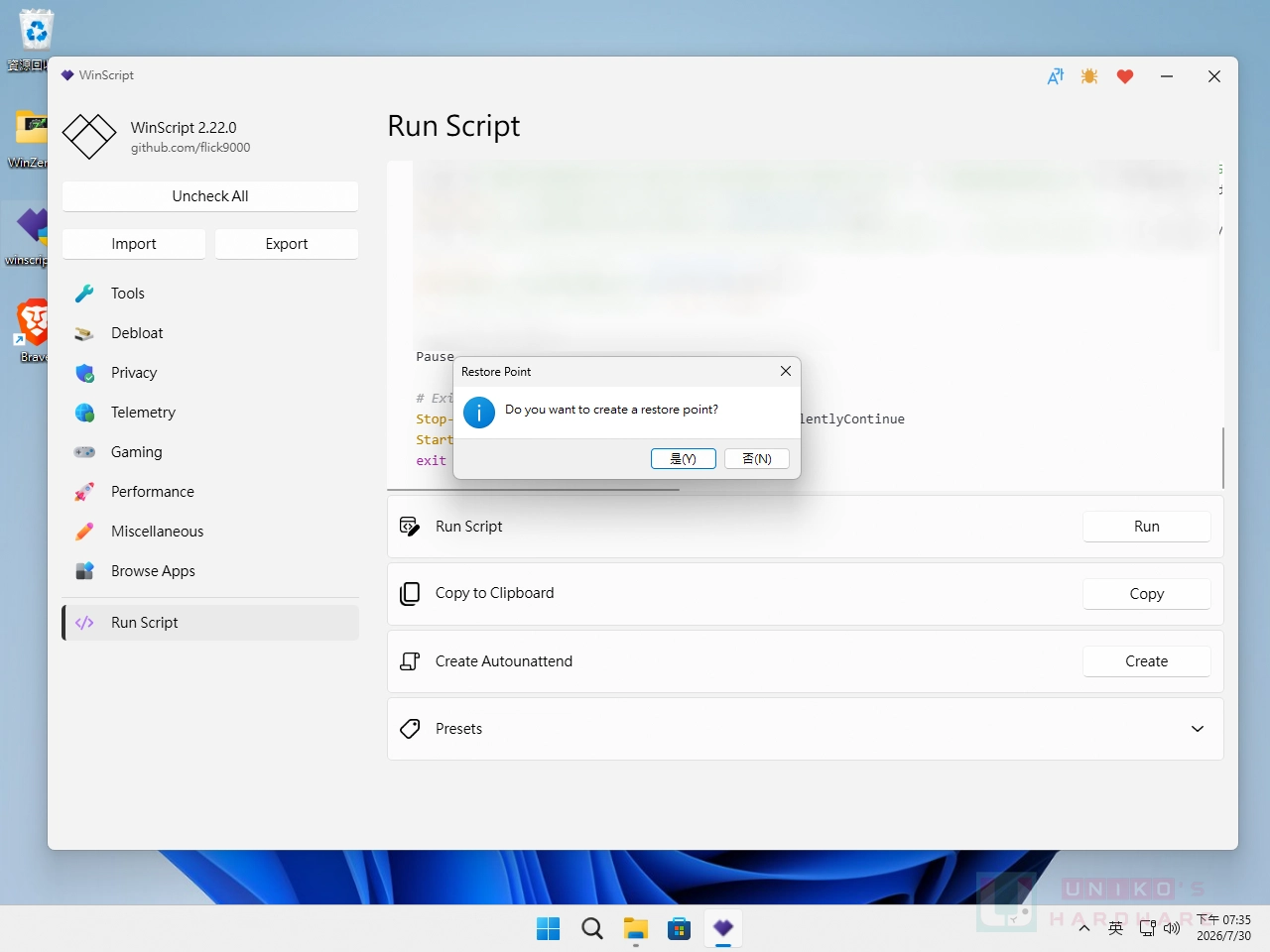Click the Export button

coord(287,244)
